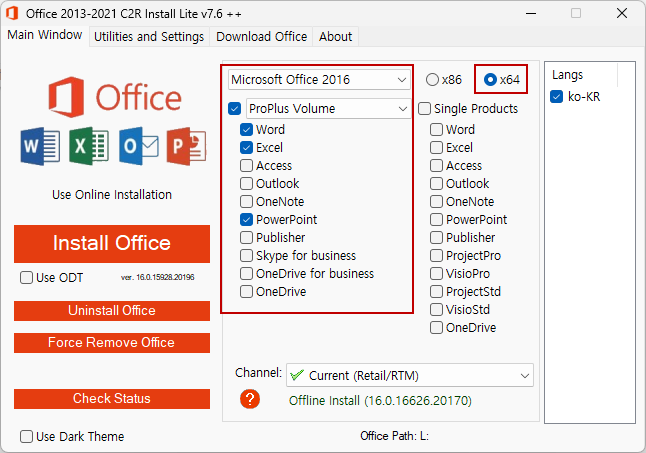Image resolution: width=646 pixels, height=453 pixels.
Task: Check Access under ProPlus Volume
Action: pyautogui.click(x=246, y=166)
